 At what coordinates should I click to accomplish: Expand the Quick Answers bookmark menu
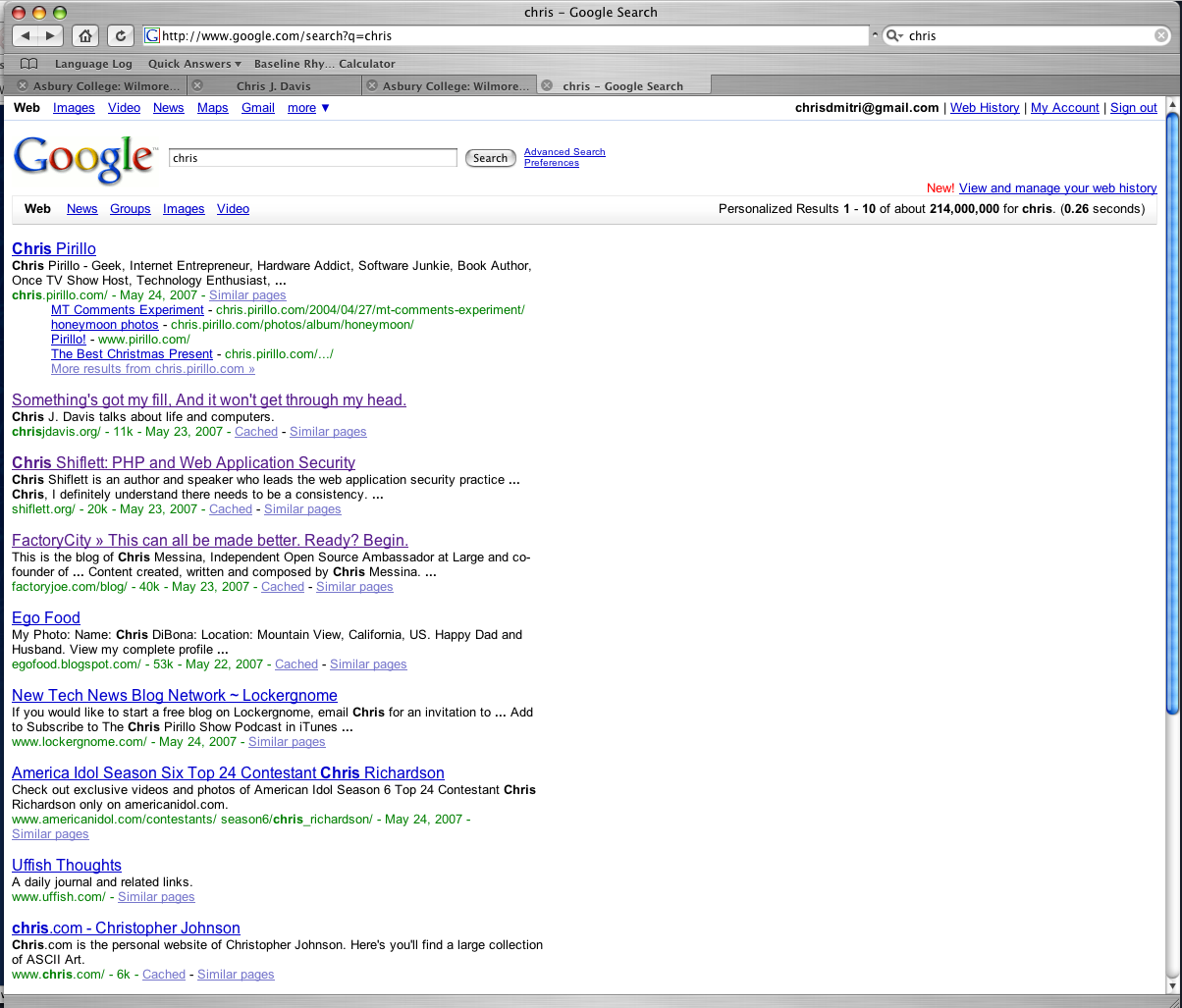click(x=194, y=64)
